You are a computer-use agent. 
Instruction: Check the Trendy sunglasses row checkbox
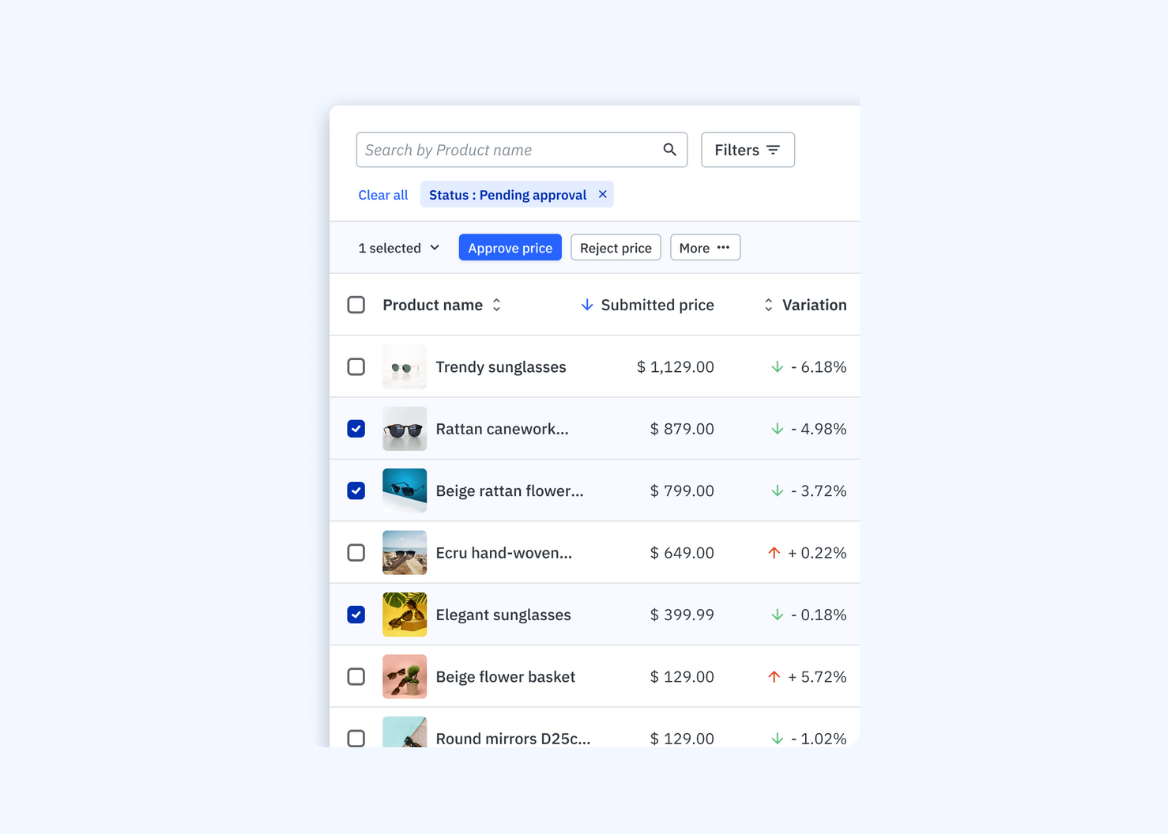(356, 367)
